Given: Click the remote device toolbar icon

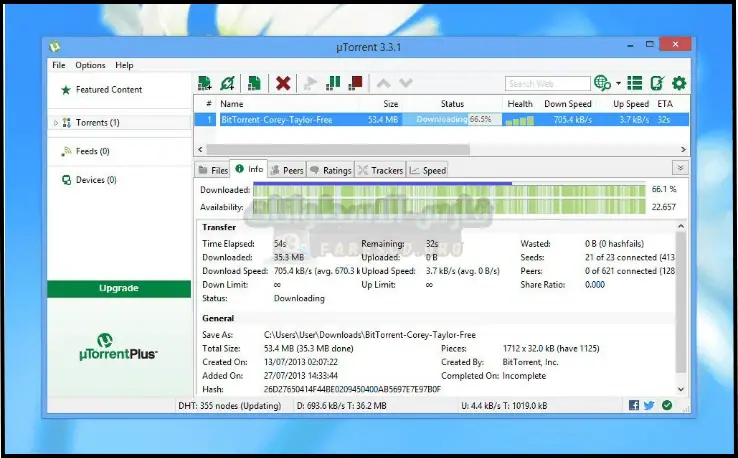Looking at the screenshot, I should click(x=657, y=83).
